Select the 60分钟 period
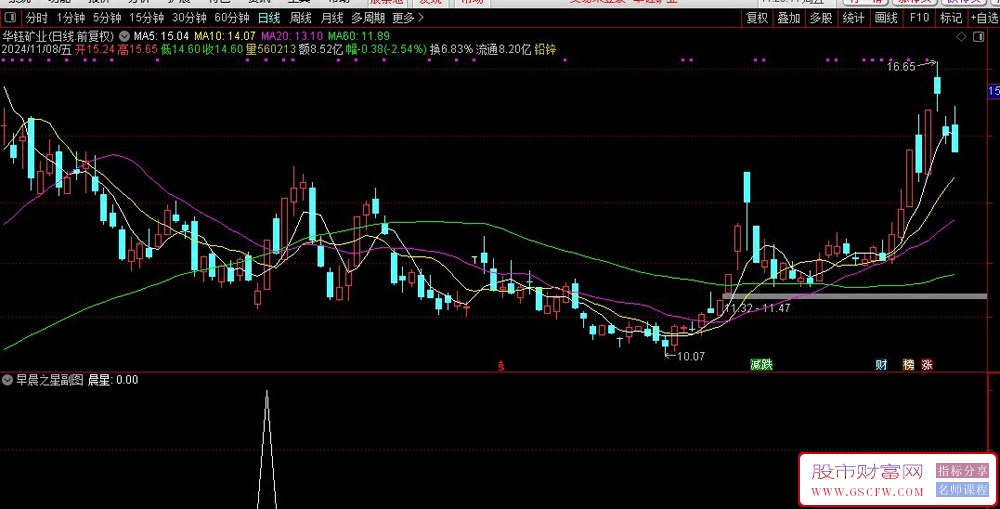Image resolution: width=1000 pixels, height=509 pixels. pyautogui.click(x=232, y=18)
